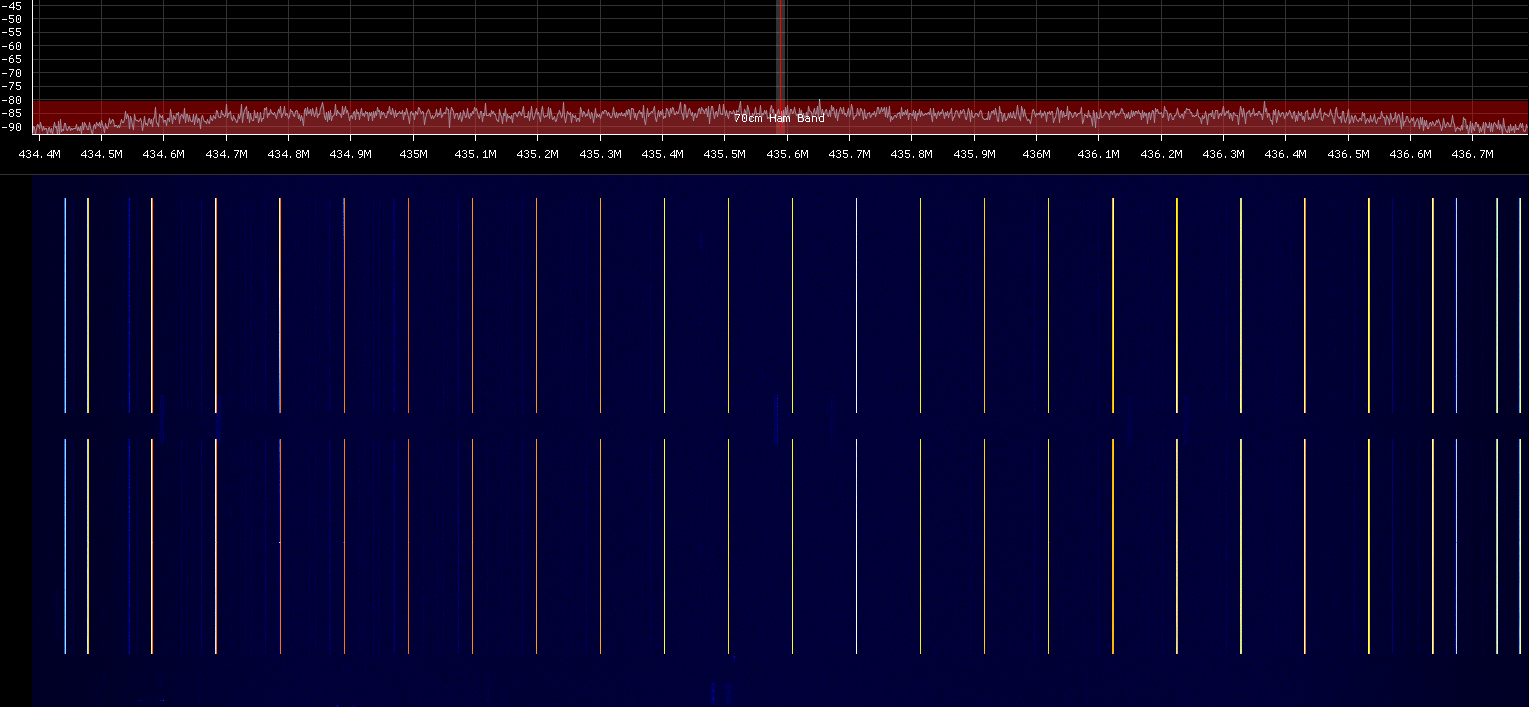
Task: Tune to the 436.6M frequency label
Action: point(1411,155)
